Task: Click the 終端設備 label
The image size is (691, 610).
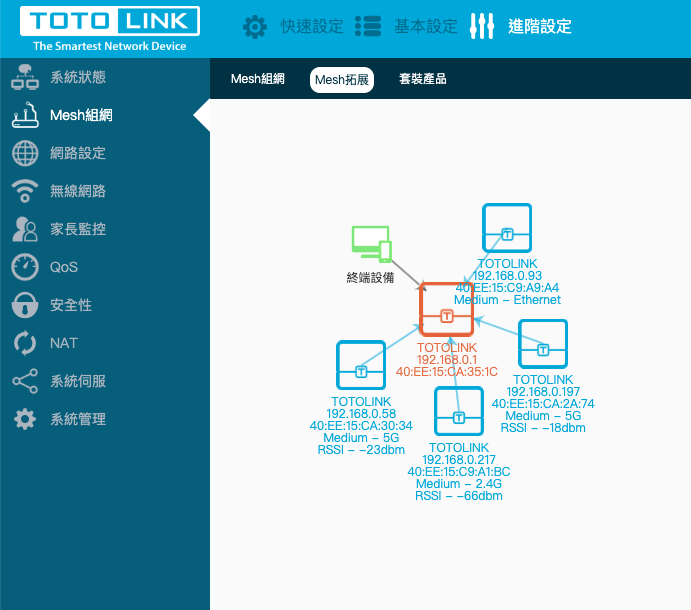Action: [370, 278]
